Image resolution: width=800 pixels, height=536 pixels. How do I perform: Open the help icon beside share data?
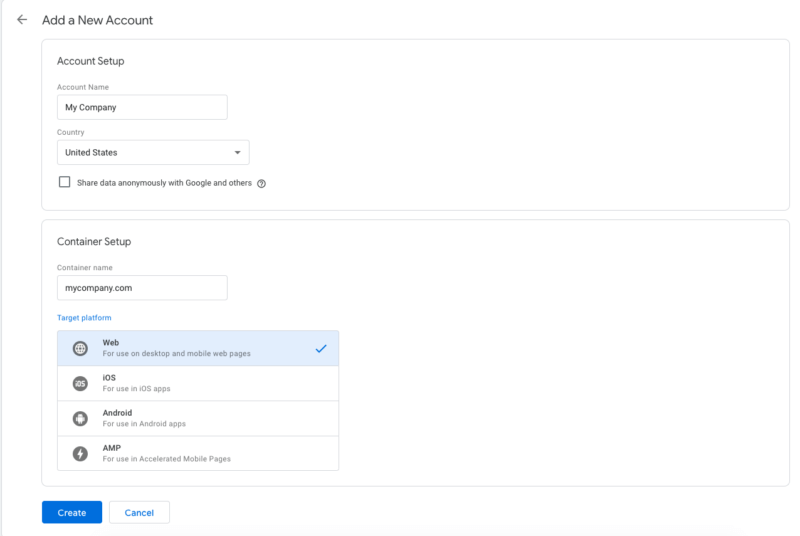click(x=261, y=184)
